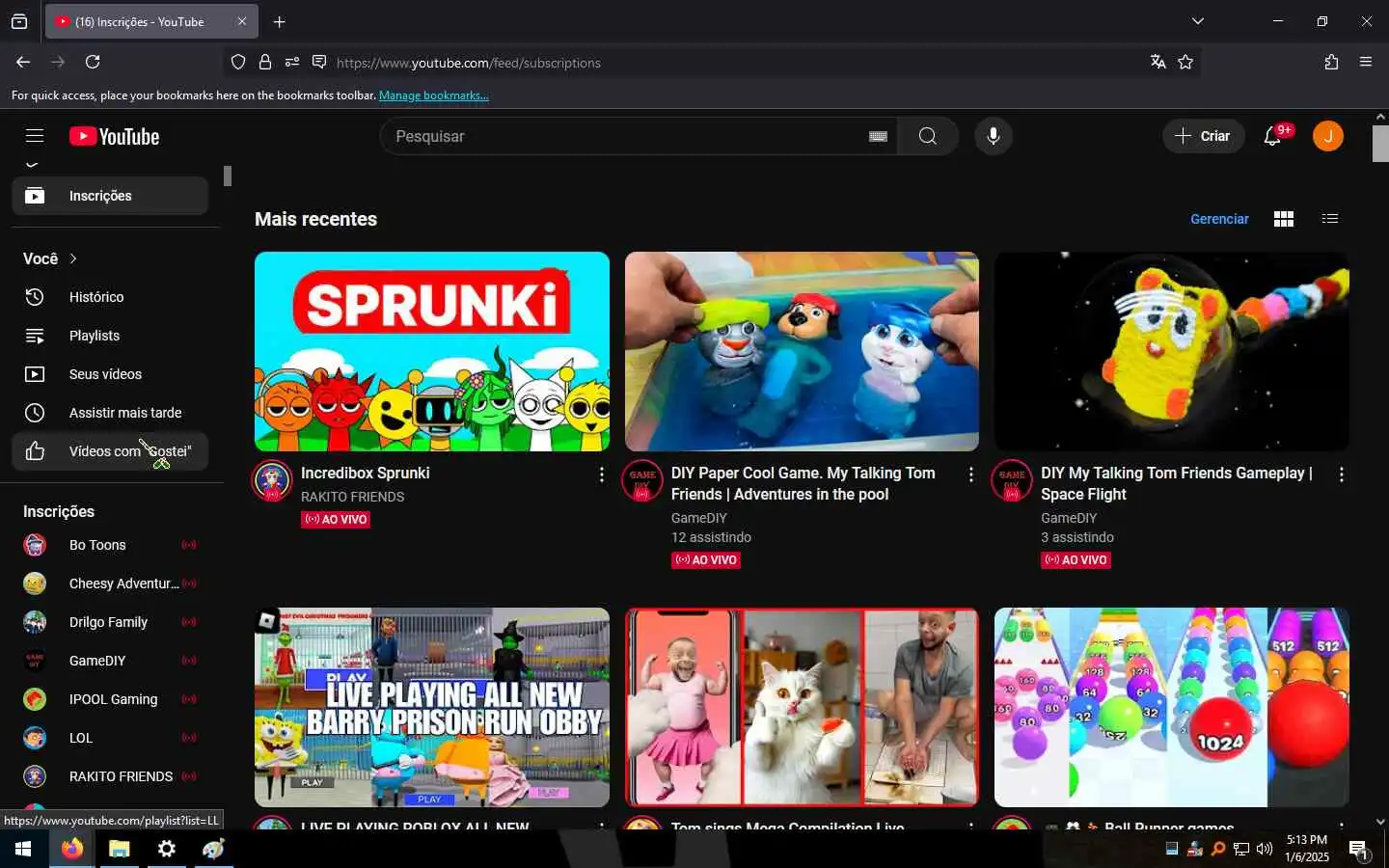Select Inscrições in the sidebar
Viewport: 1389px width, 868px height.
tap(110, 196)
